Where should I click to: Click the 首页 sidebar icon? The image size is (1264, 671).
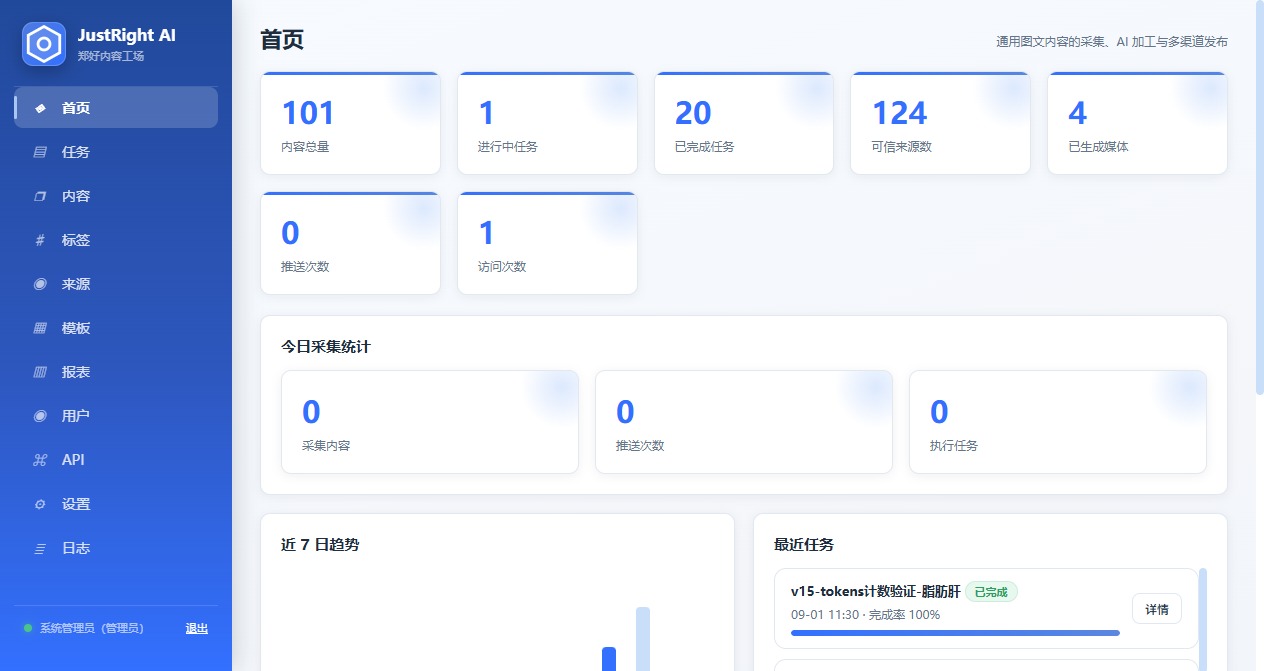(40, 108)
